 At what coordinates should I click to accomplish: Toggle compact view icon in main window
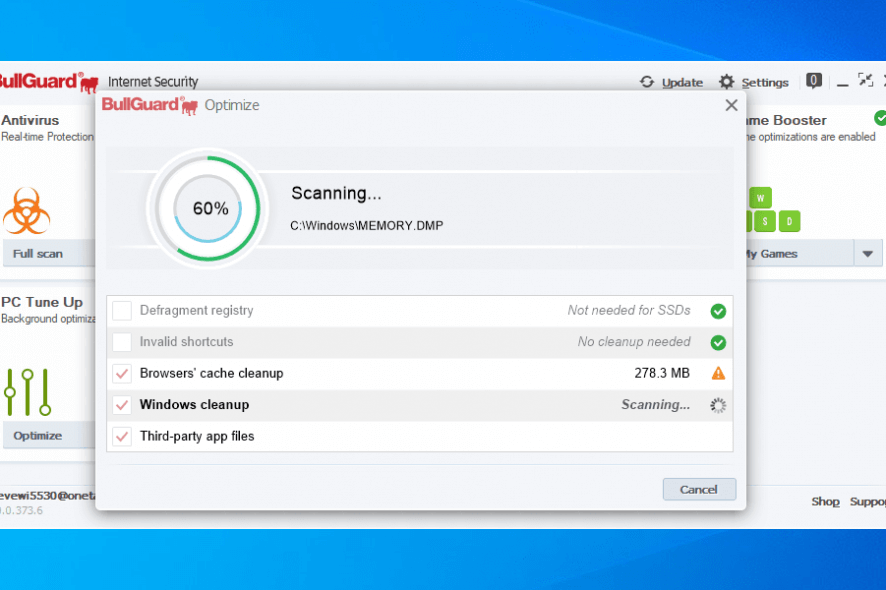point(865,80)
